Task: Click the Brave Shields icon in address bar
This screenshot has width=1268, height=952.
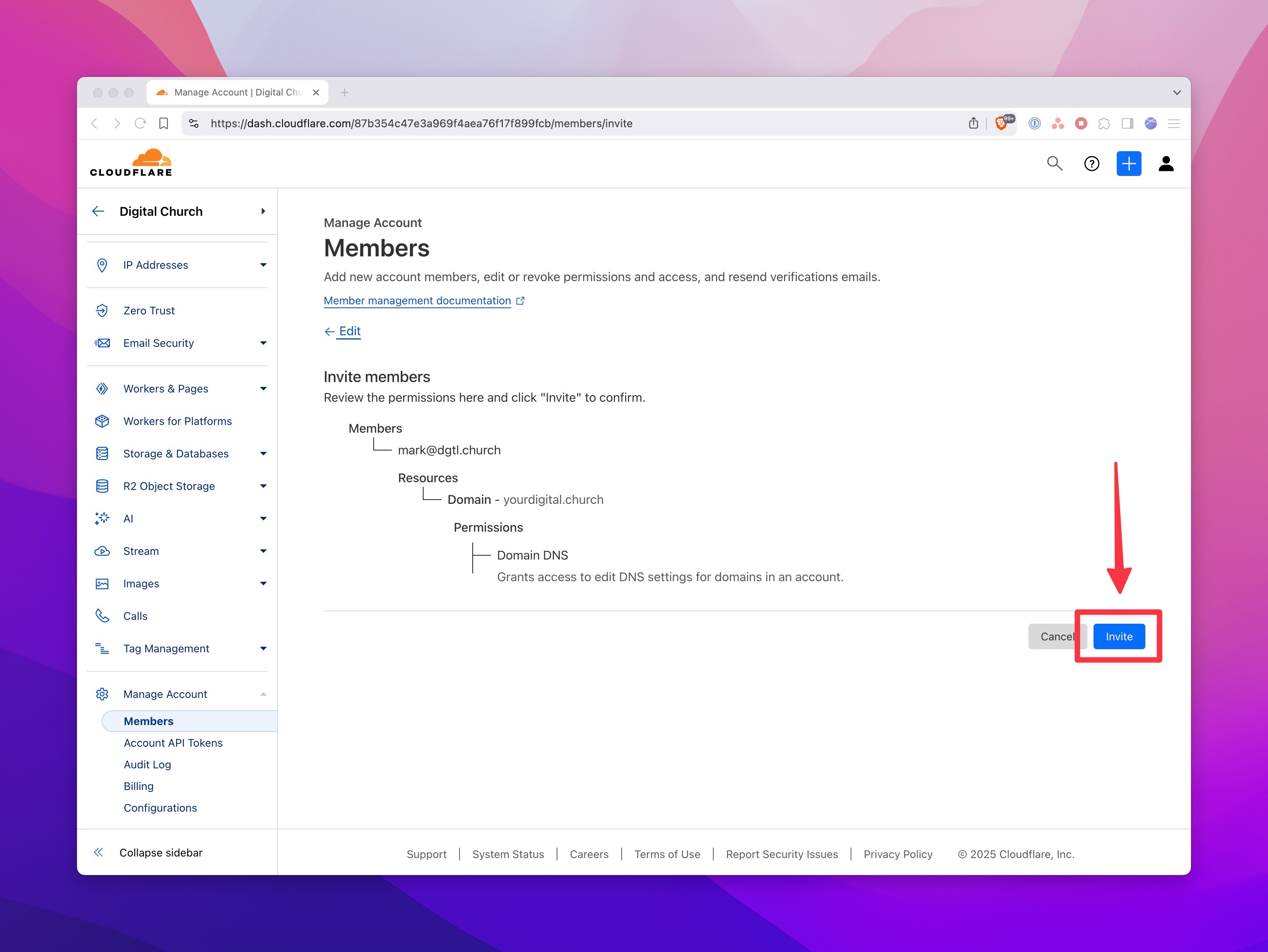Action: [x=1001, y=123]
